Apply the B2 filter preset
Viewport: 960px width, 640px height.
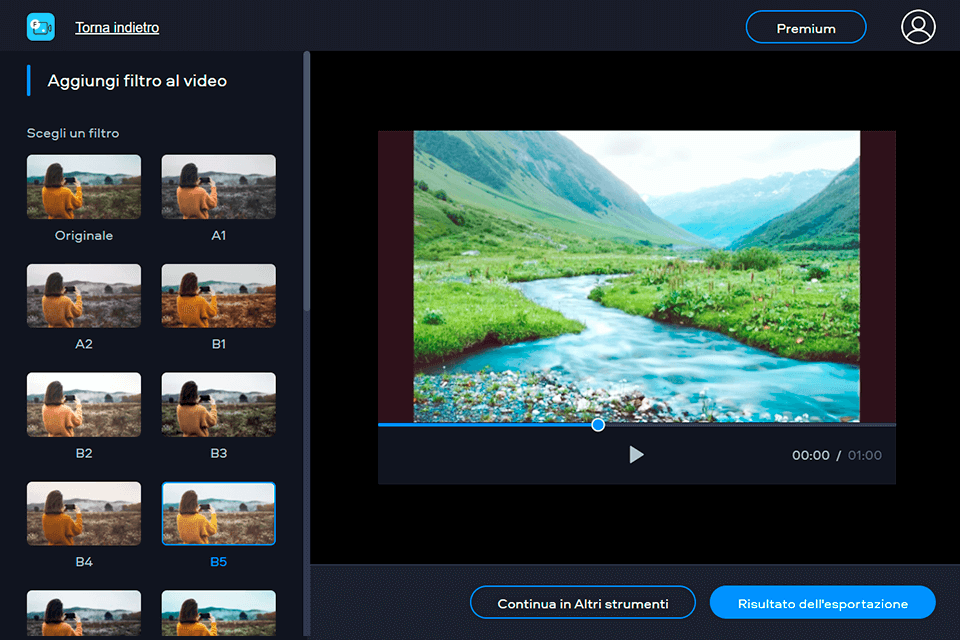pos(83,404)
